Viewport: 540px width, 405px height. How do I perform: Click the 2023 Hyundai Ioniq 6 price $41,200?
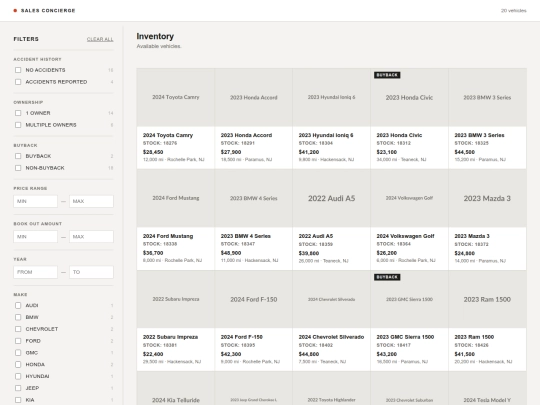[309, 152]
